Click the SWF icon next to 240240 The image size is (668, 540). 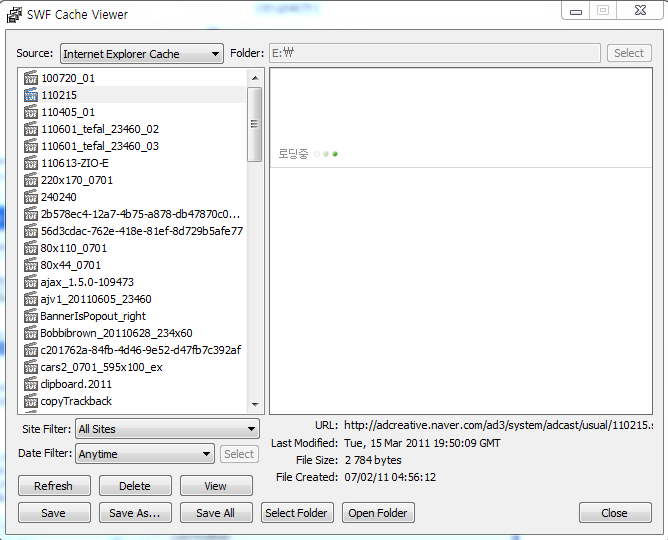click(31, 197)
